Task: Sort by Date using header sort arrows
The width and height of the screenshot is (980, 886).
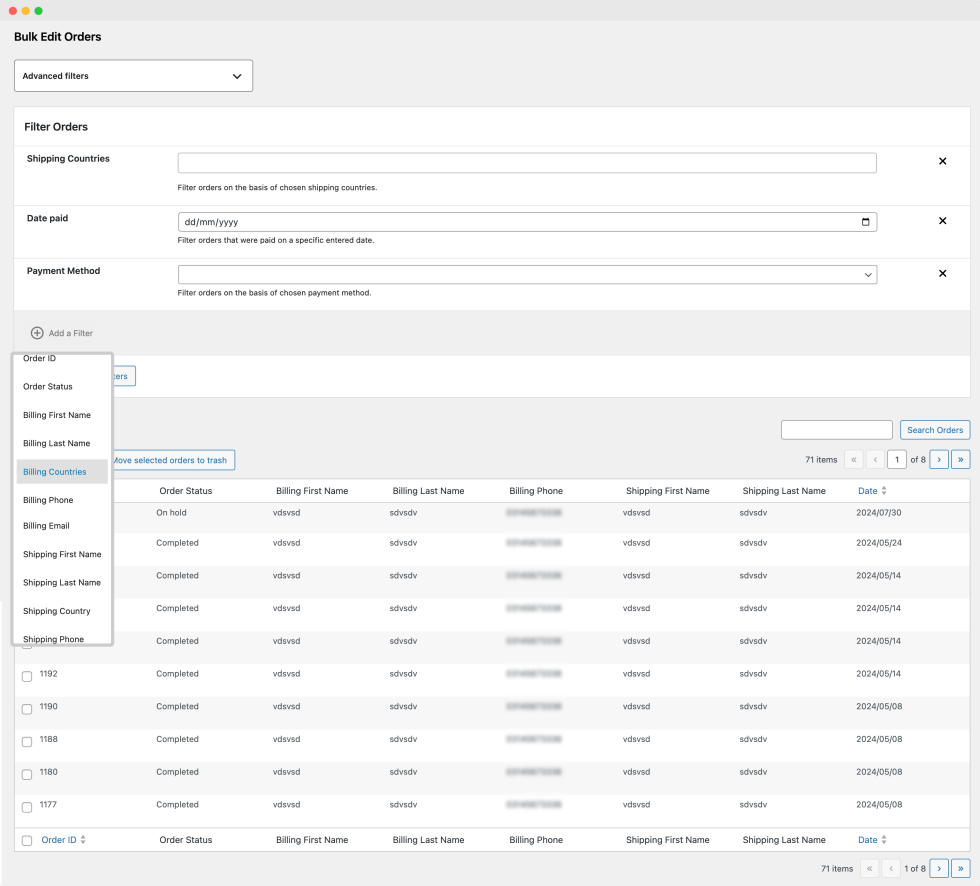Action: [883, 491]
